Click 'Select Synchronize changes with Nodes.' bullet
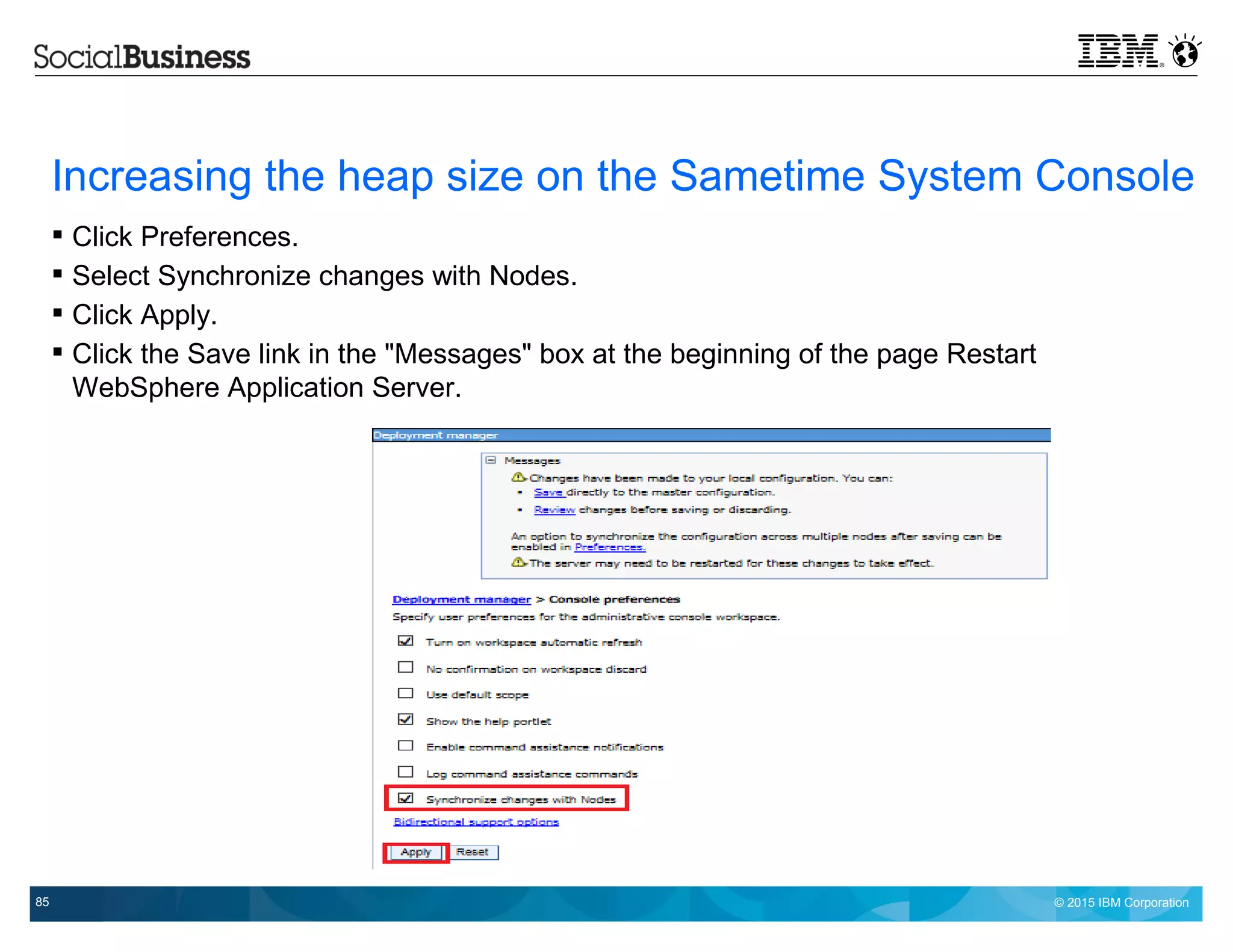The height and width of the screenshot is (952, 1233). [x=325, y=276]
